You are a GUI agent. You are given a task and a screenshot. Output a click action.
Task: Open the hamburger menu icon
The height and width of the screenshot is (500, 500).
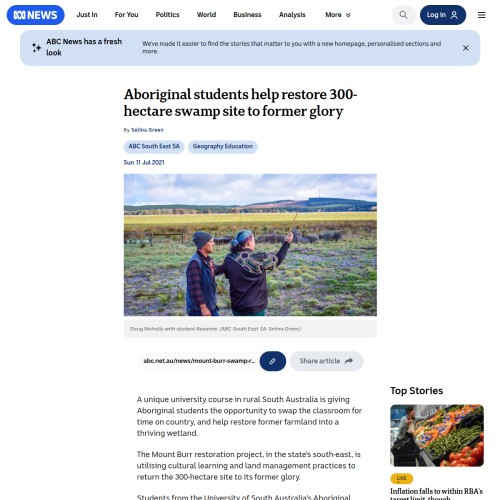481,15
